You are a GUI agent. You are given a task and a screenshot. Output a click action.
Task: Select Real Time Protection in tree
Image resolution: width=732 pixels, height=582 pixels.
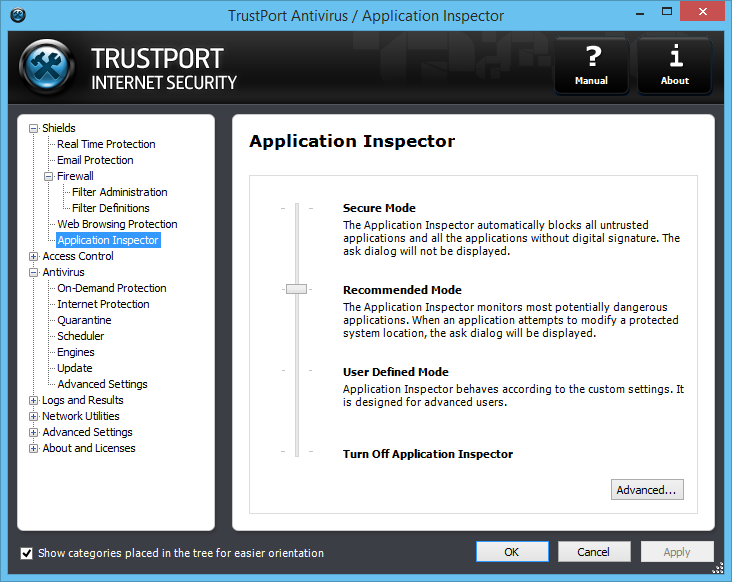pyautogui.click(x=106, y=144)
